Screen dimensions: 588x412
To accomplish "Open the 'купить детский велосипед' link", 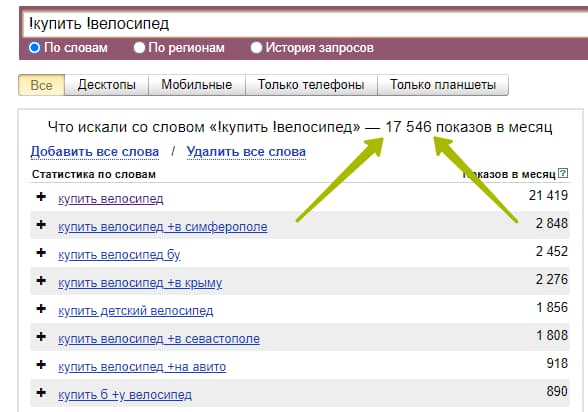I will tap(135, 311).
